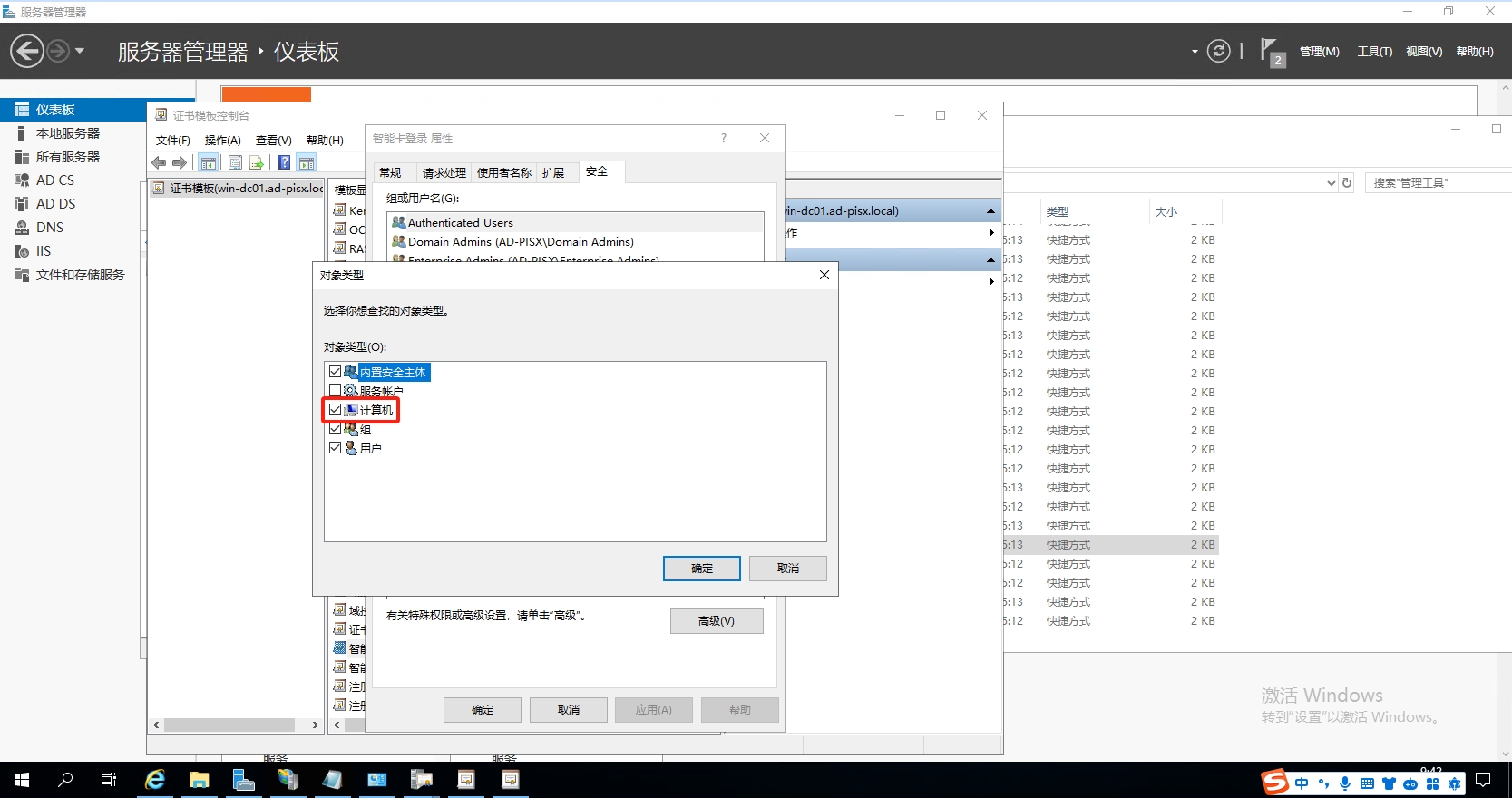Toggle the 用户 object type checkbox

coord(336,448)
